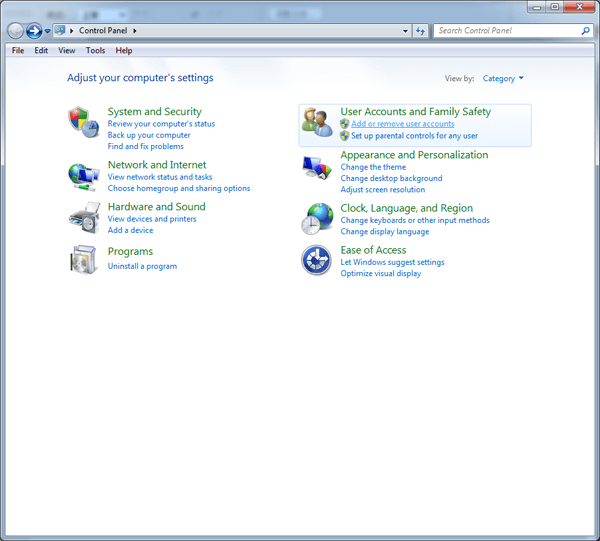600x541 pixels.
Task: Maximize the Control Panel window
Action: pos(554,7)
